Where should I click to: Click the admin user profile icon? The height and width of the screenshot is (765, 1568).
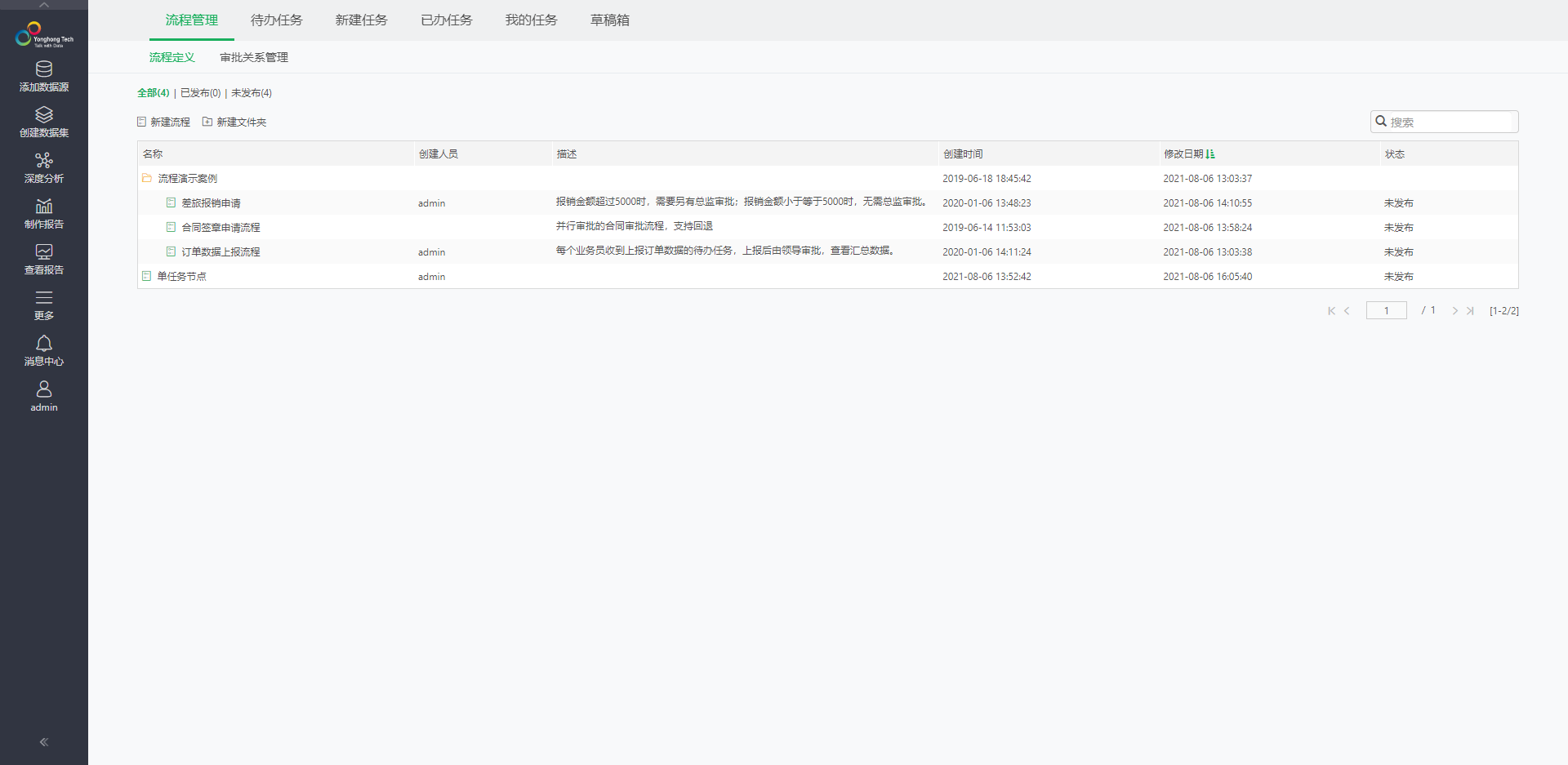click(x=44, y=390)
